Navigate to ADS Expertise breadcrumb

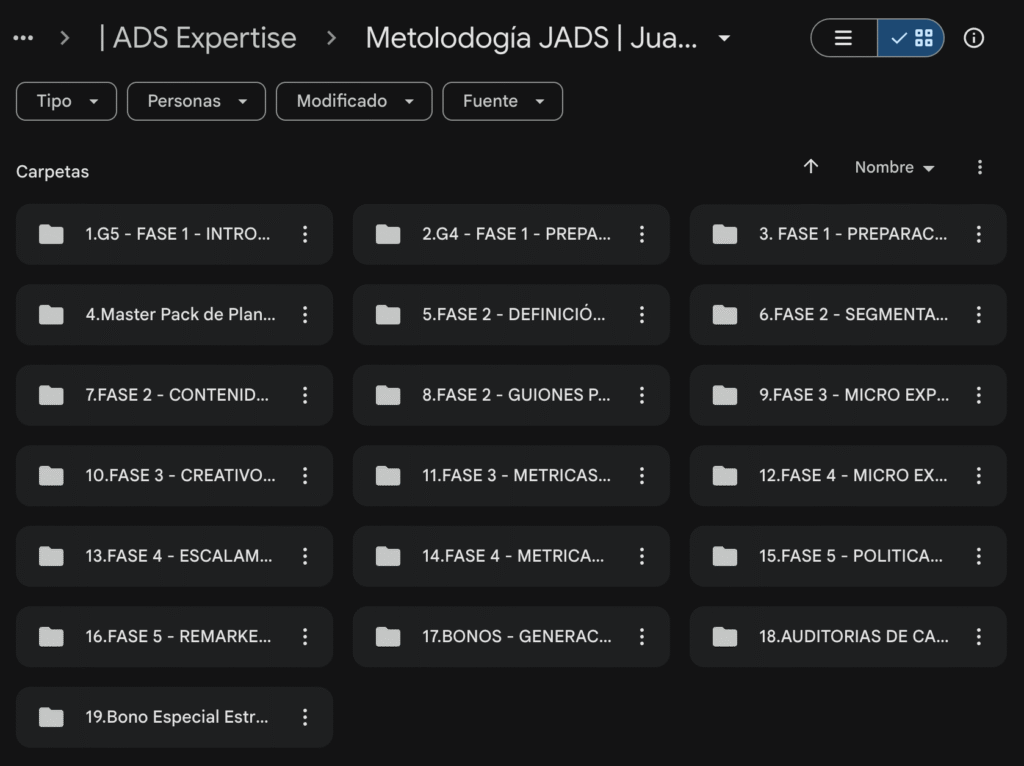198,38
